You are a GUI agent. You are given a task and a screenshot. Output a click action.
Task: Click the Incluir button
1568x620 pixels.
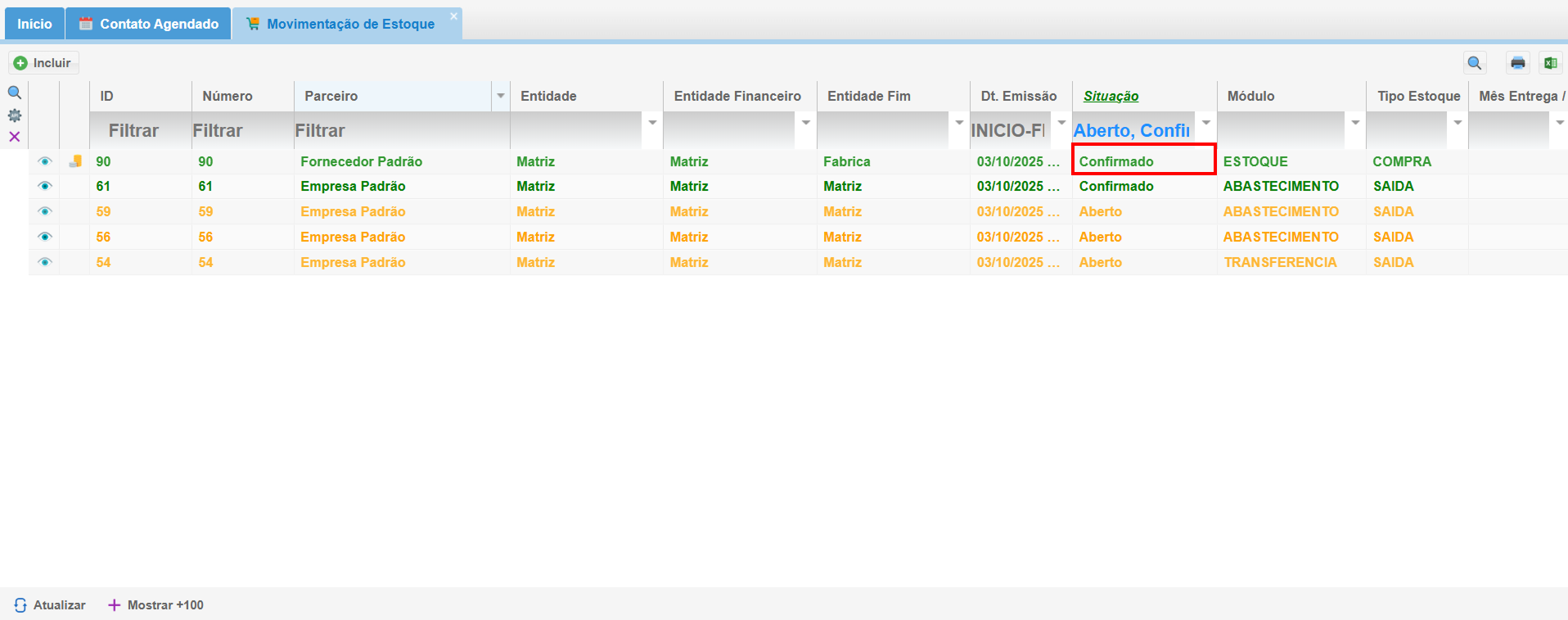point(44,63)
